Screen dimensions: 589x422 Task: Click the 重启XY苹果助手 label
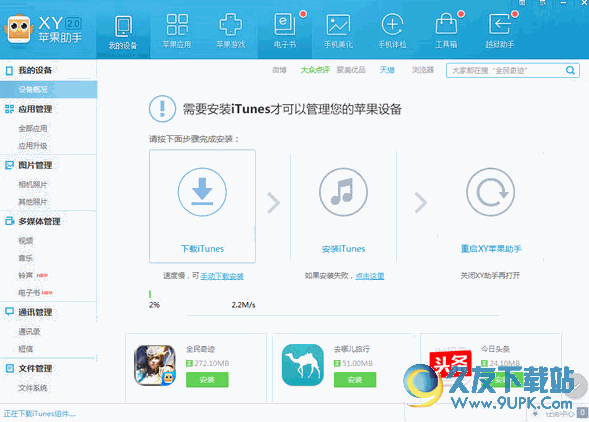pos(491,249)
